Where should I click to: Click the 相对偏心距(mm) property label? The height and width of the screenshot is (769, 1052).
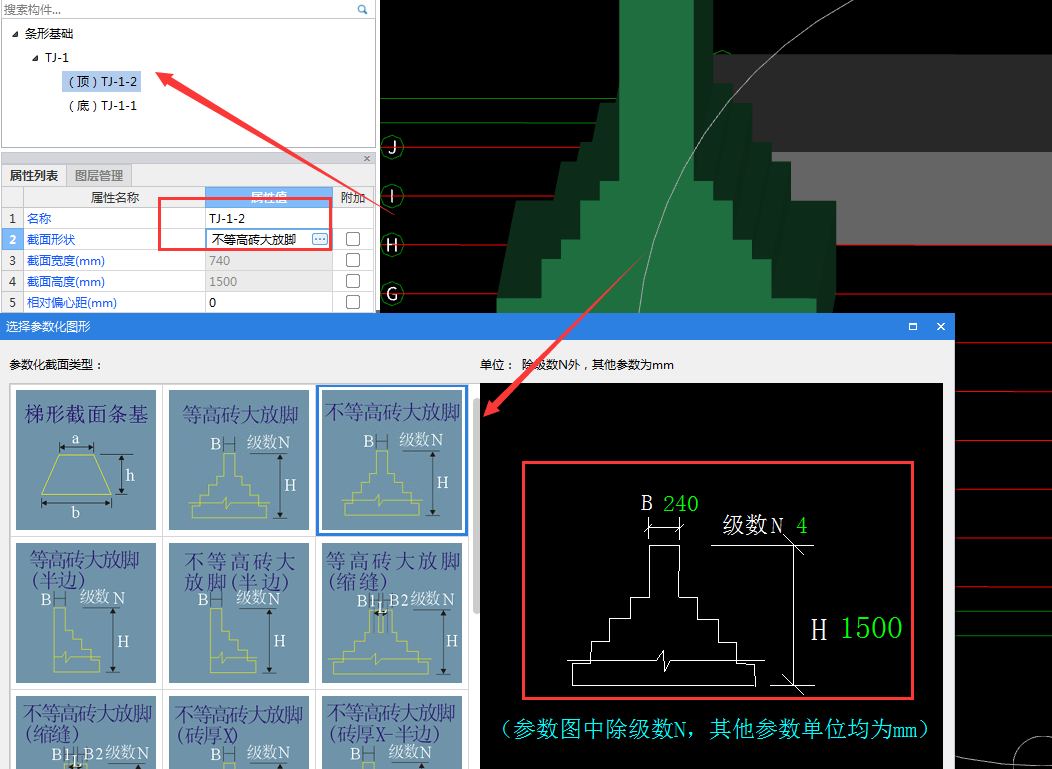click(72, 303)
